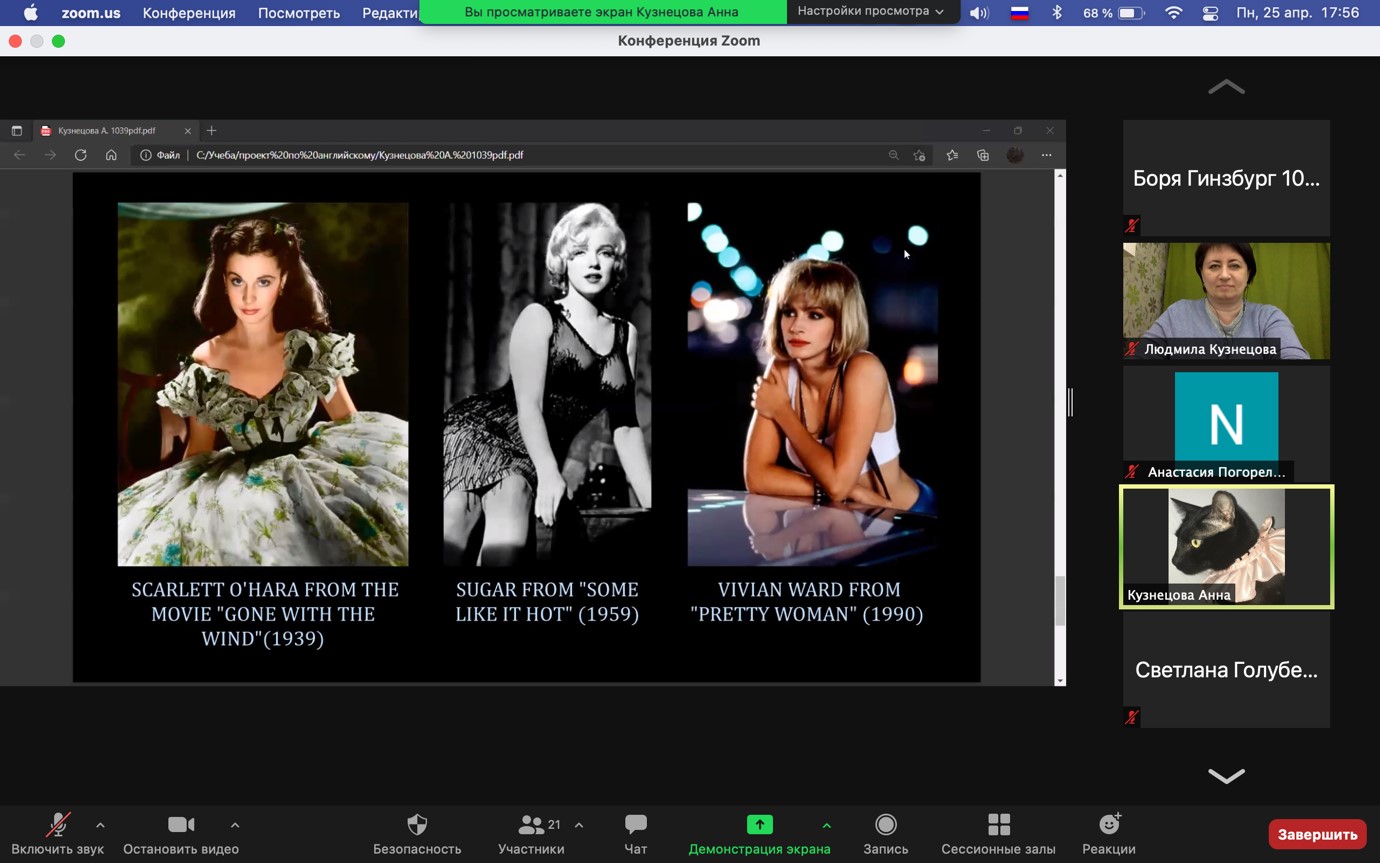
Task: Open Настройки просмотра dropdown
Action: pos(870,12)
